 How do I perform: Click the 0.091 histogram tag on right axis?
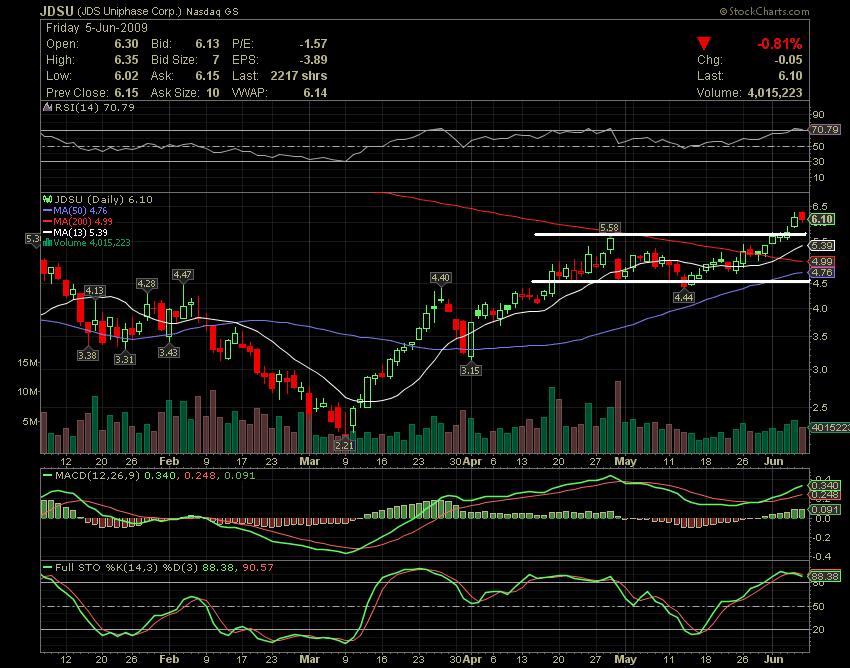click(x=825, y=510)
